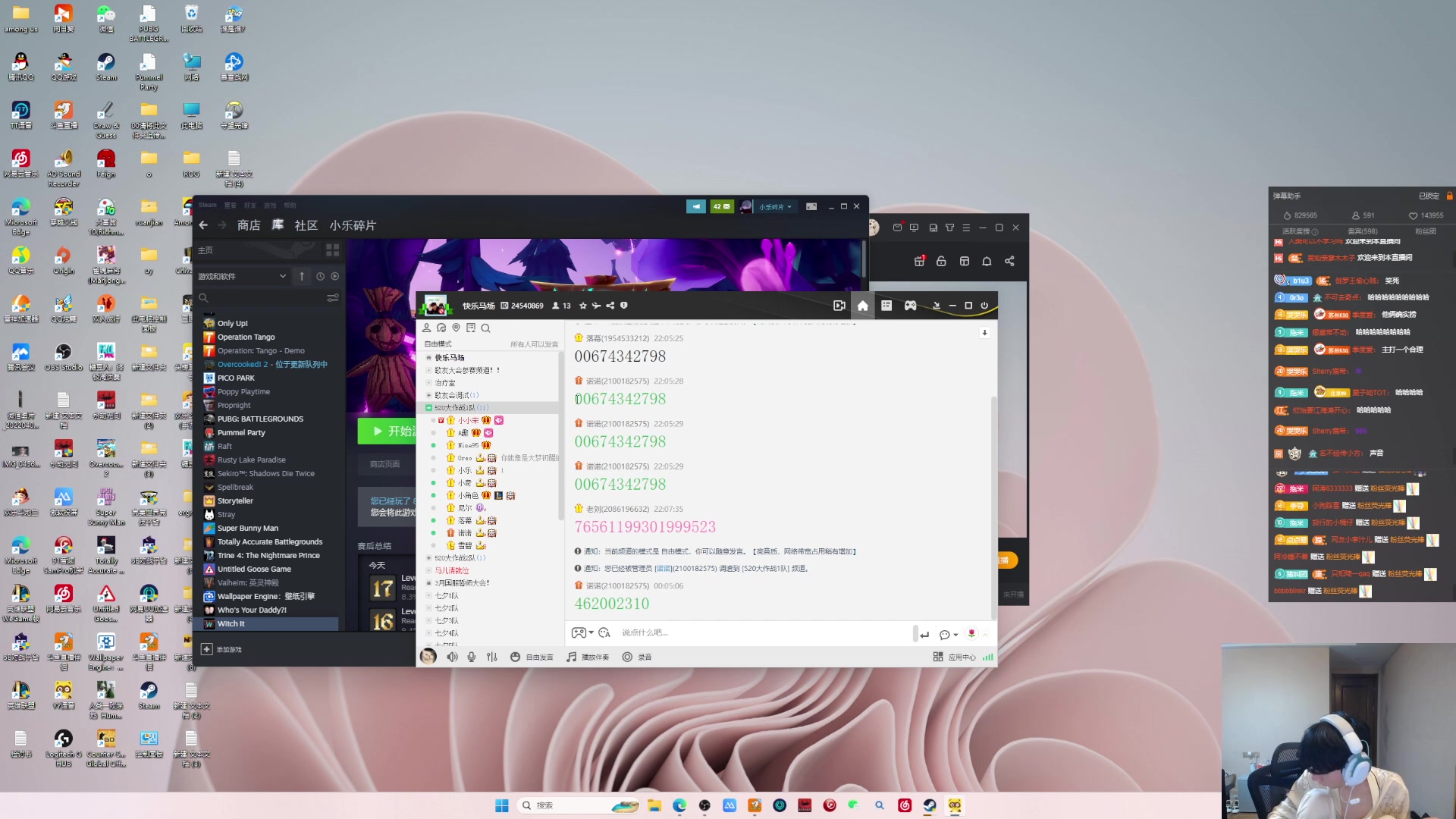Click the YY channel report alert icon

623,306
